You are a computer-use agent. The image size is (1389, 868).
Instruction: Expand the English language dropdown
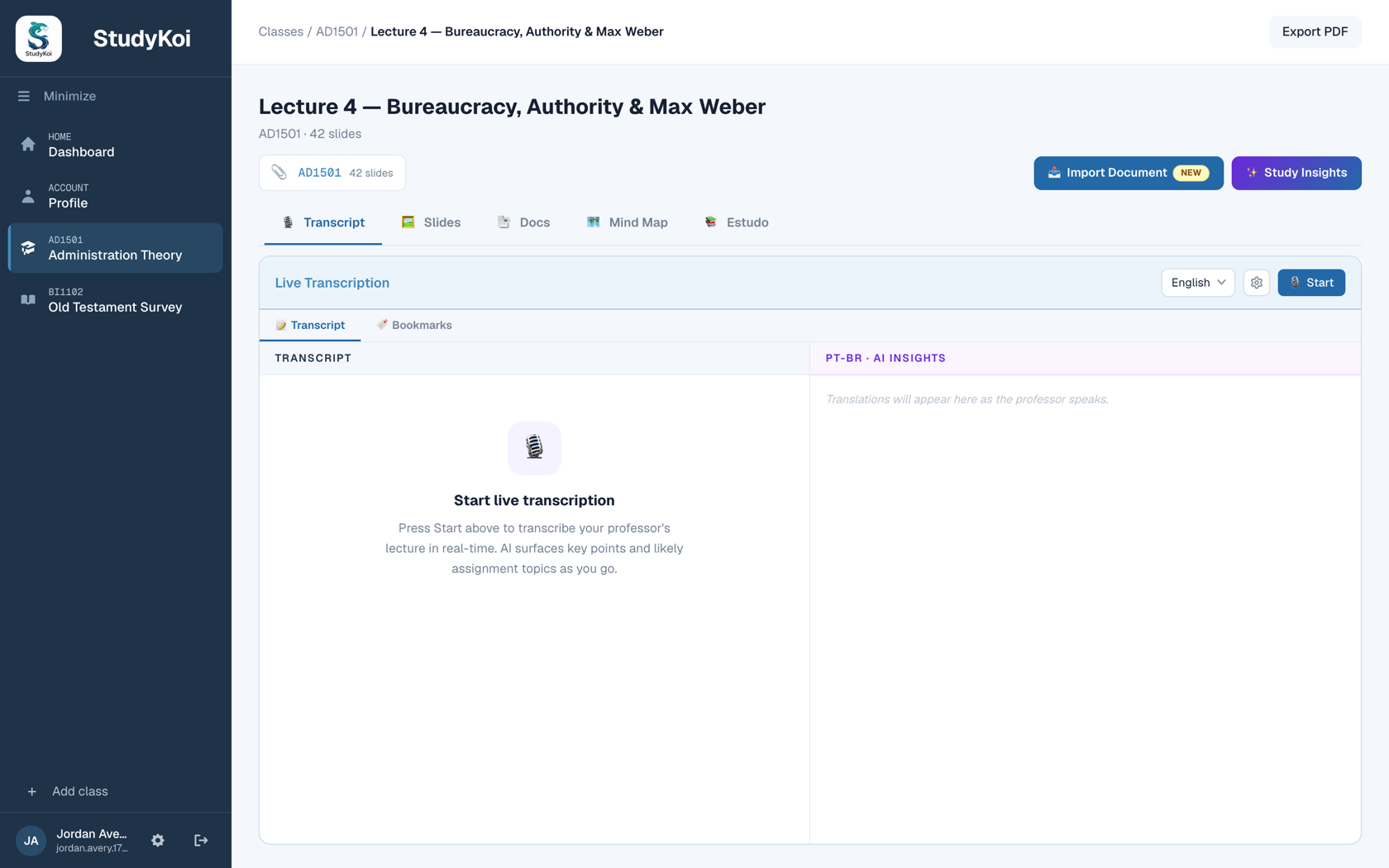1197,283
